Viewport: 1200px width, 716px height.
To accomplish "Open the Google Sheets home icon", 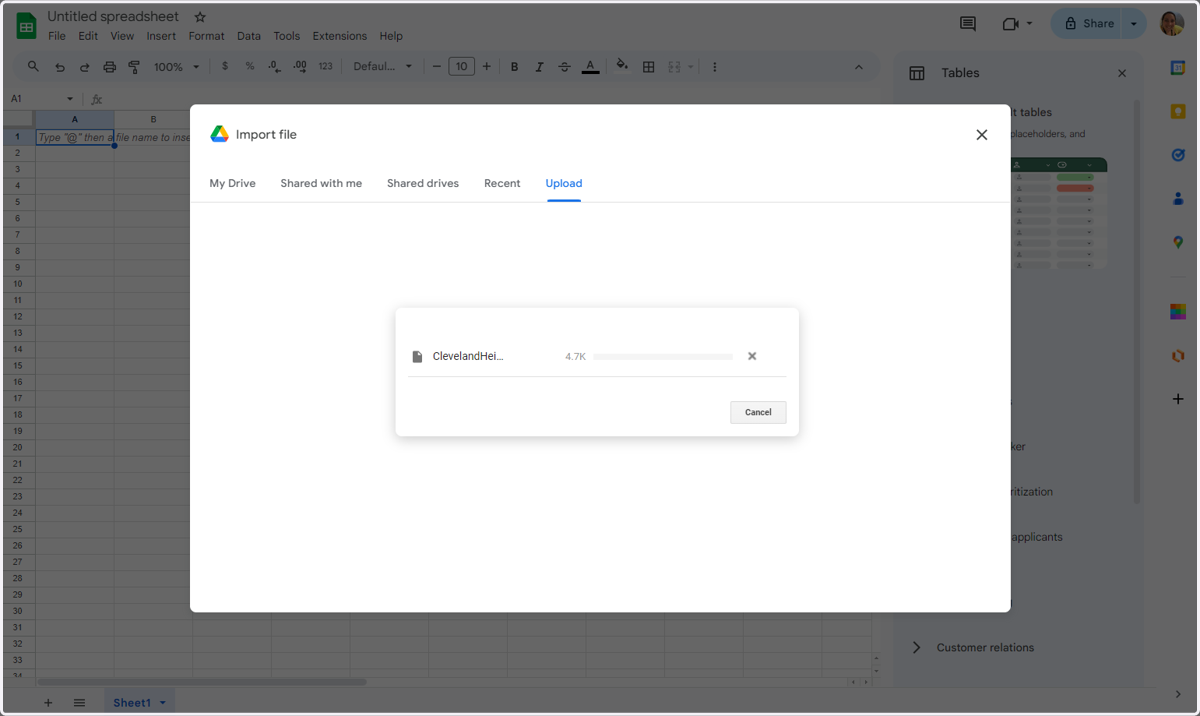I will (26, 26).
